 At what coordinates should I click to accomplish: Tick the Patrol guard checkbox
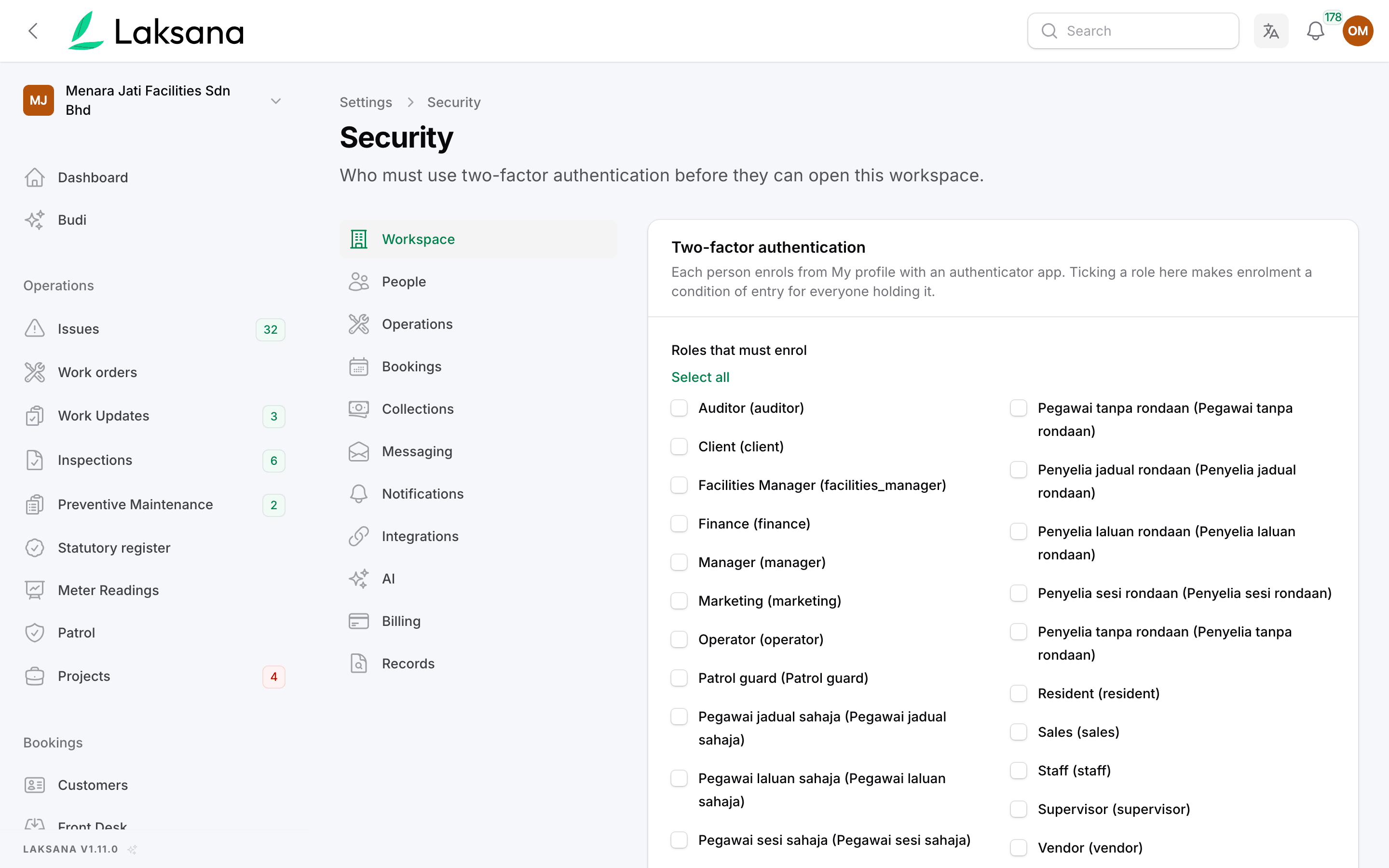pyautogui.click(x=679, y=678)
